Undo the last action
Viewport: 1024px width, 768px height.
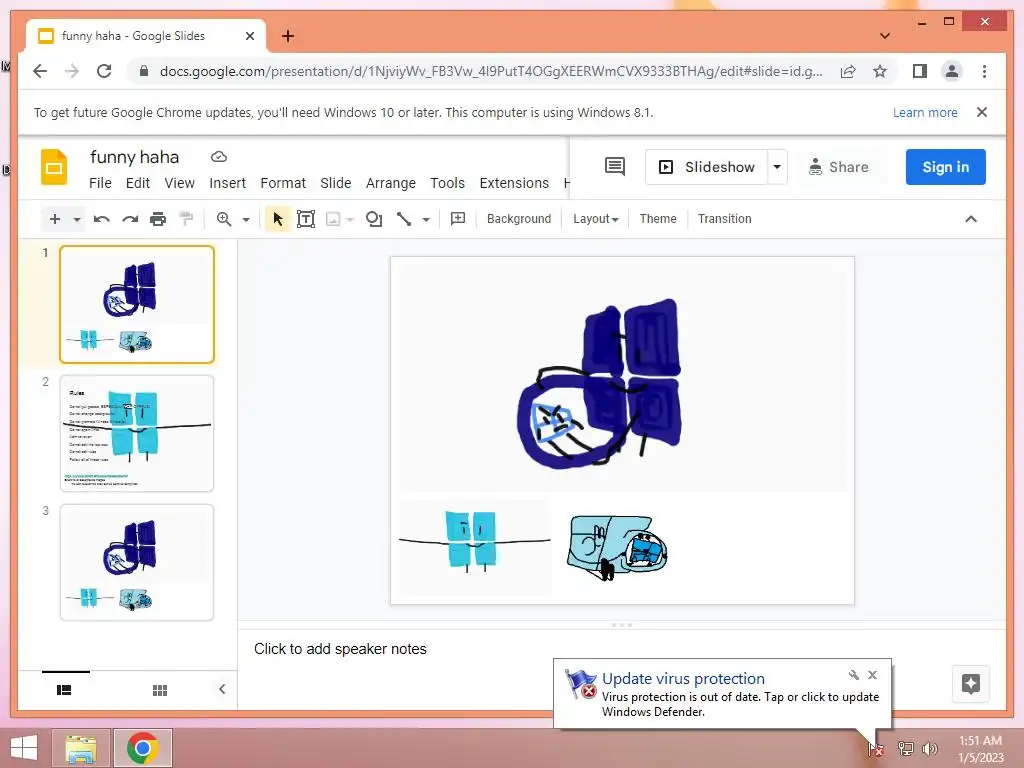[x=101, y=219]
